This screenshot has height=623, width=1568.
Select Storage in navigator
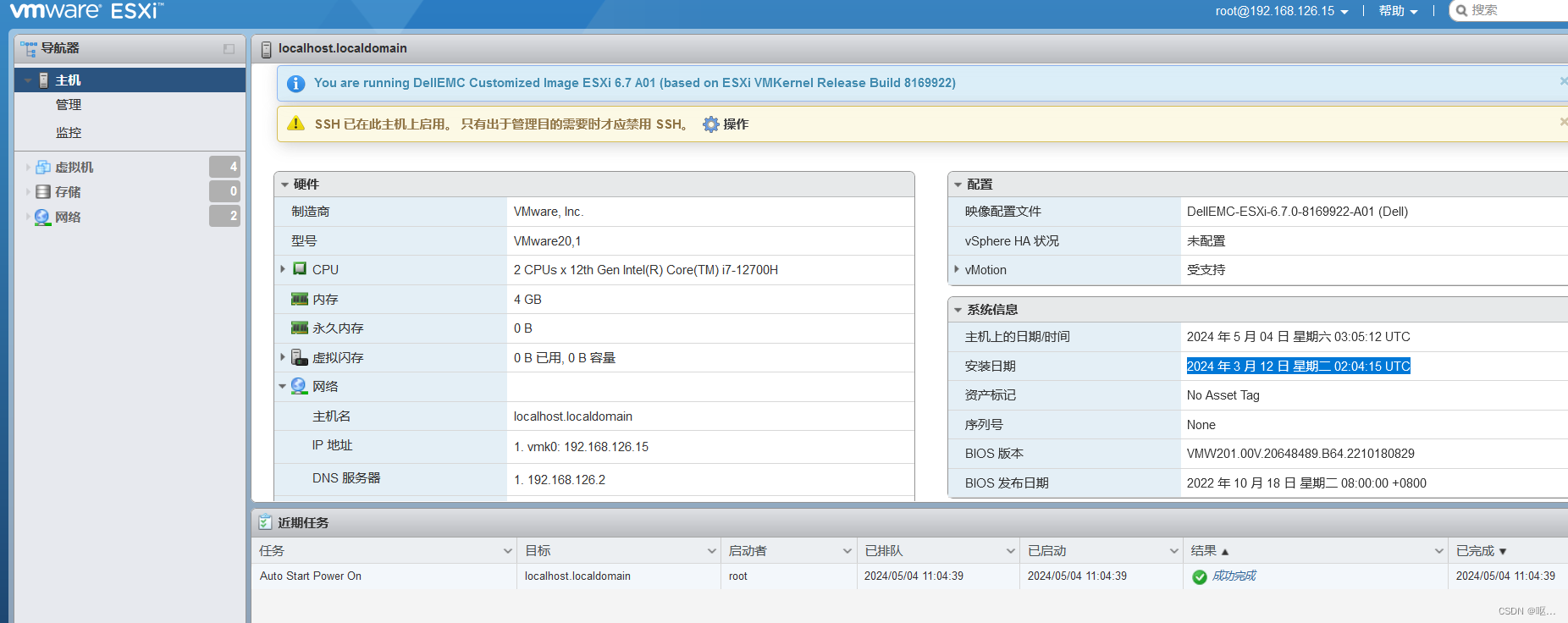(68, 192)
